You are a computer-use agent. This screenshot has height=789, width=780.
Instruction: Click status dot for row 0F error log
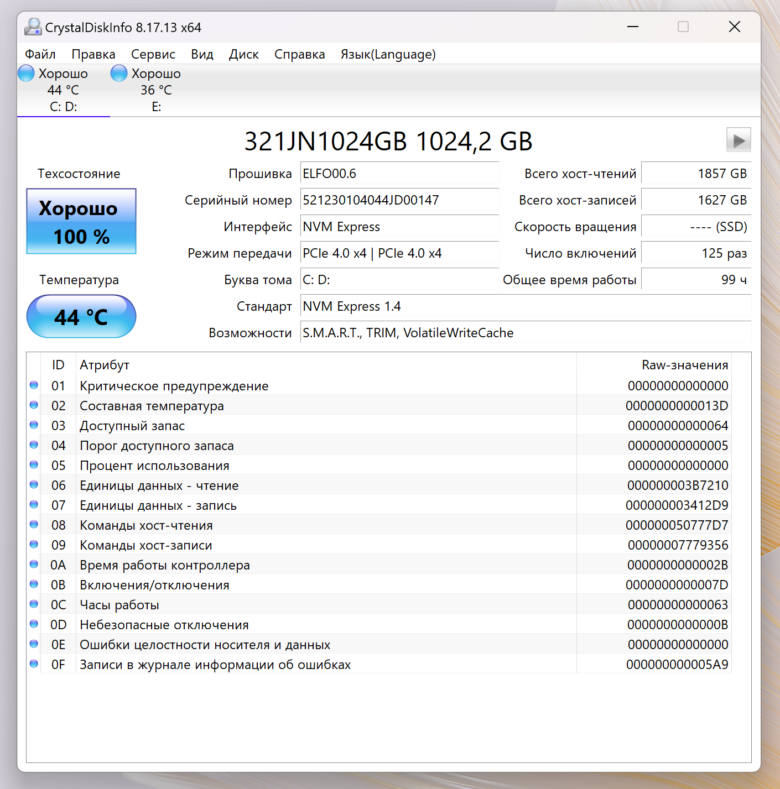[x=34, y=663]
